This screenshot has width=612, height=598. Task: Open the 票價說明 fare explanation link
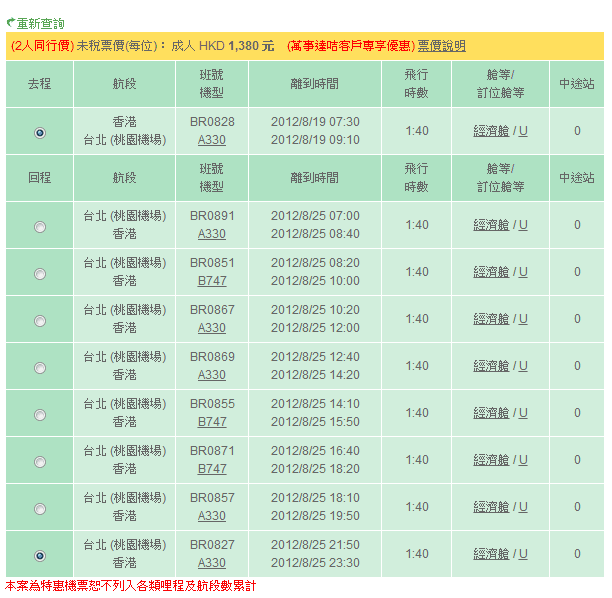[x=441, y=46]
